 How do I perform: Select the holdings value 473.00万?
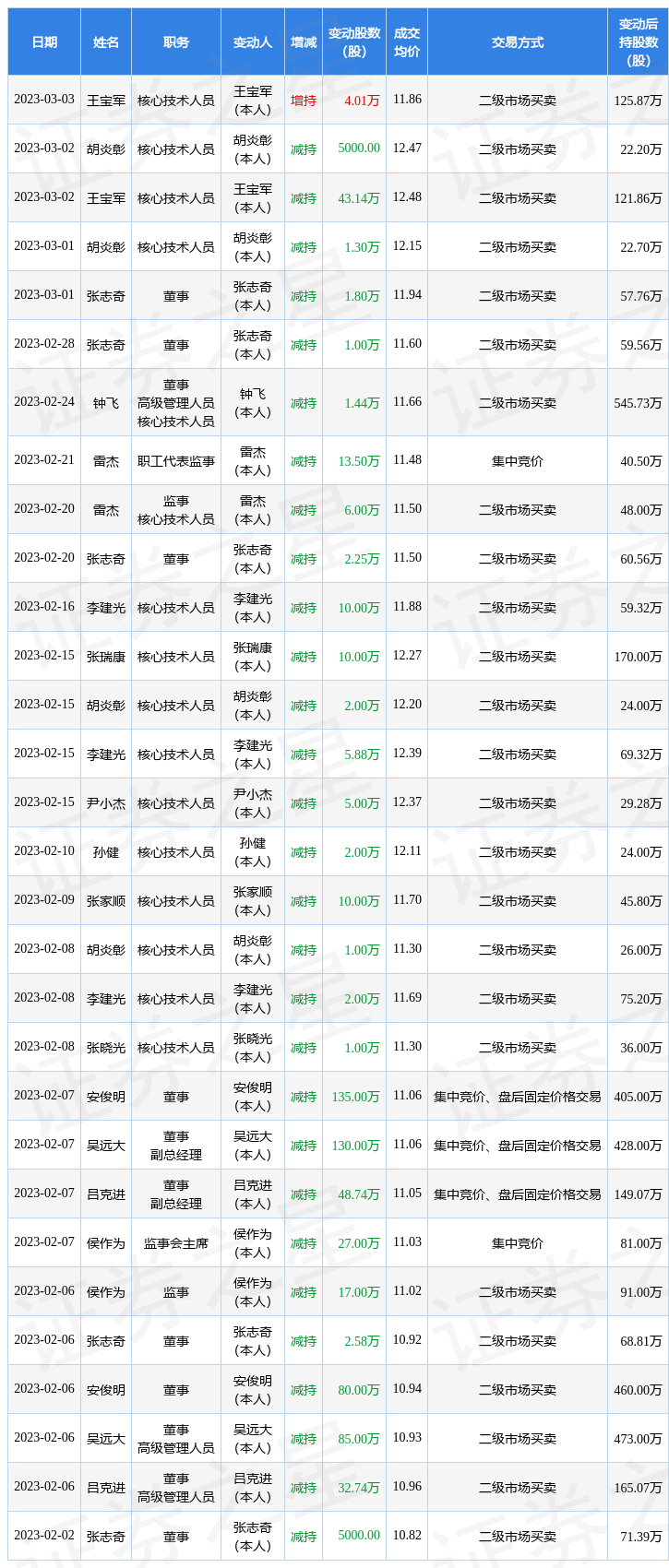[639, 1439]
